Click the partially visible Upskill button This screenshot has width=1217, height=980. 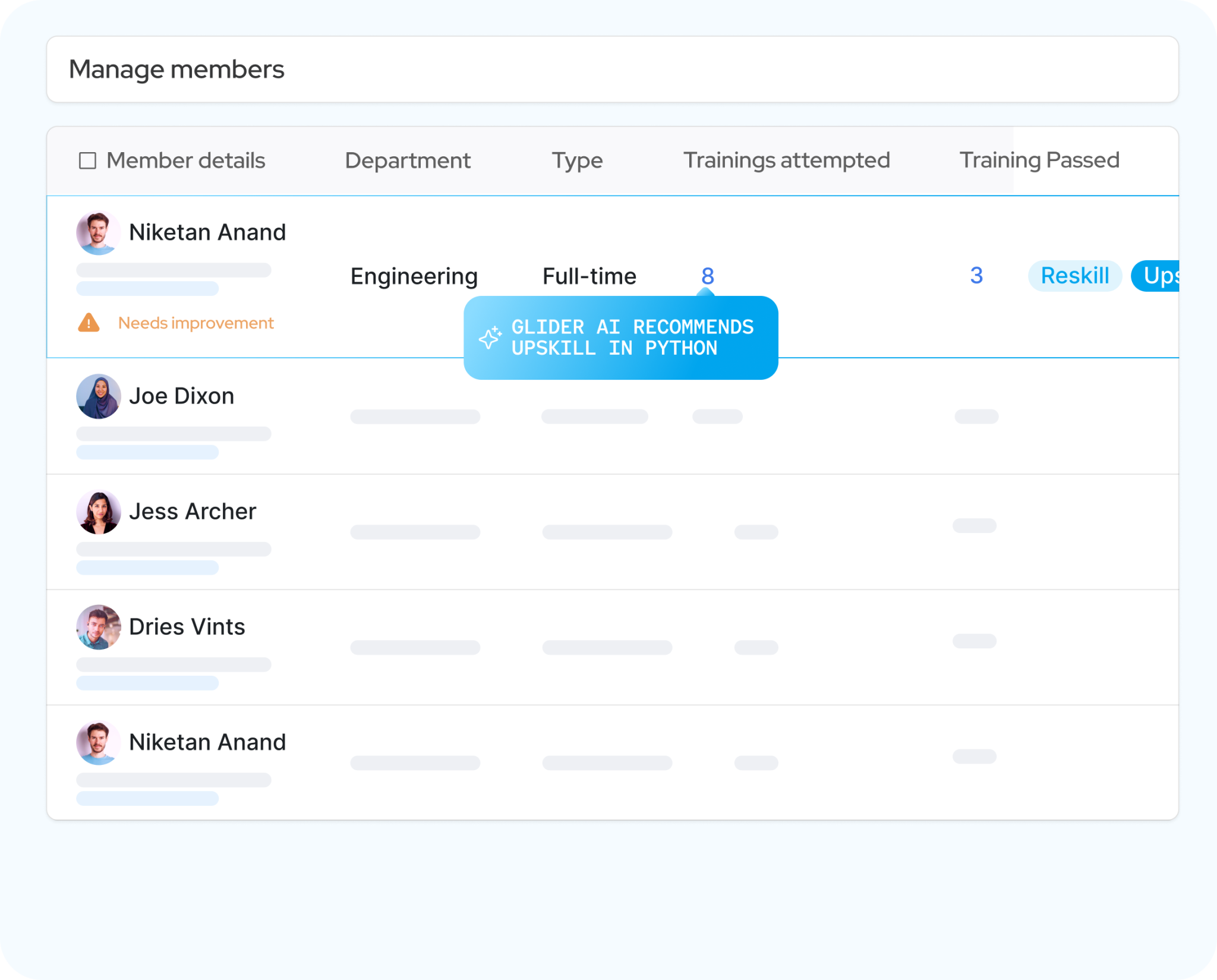[x=1156, y=276]
